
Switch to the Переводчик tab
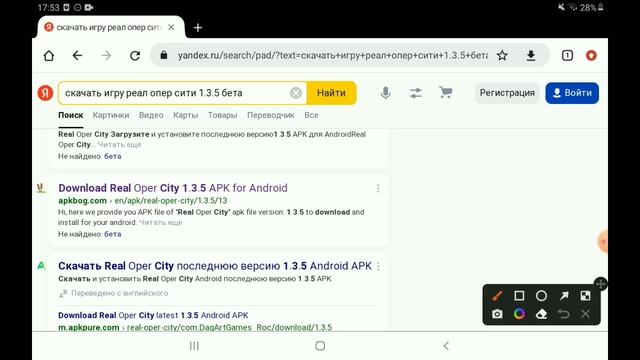point(271,115)
